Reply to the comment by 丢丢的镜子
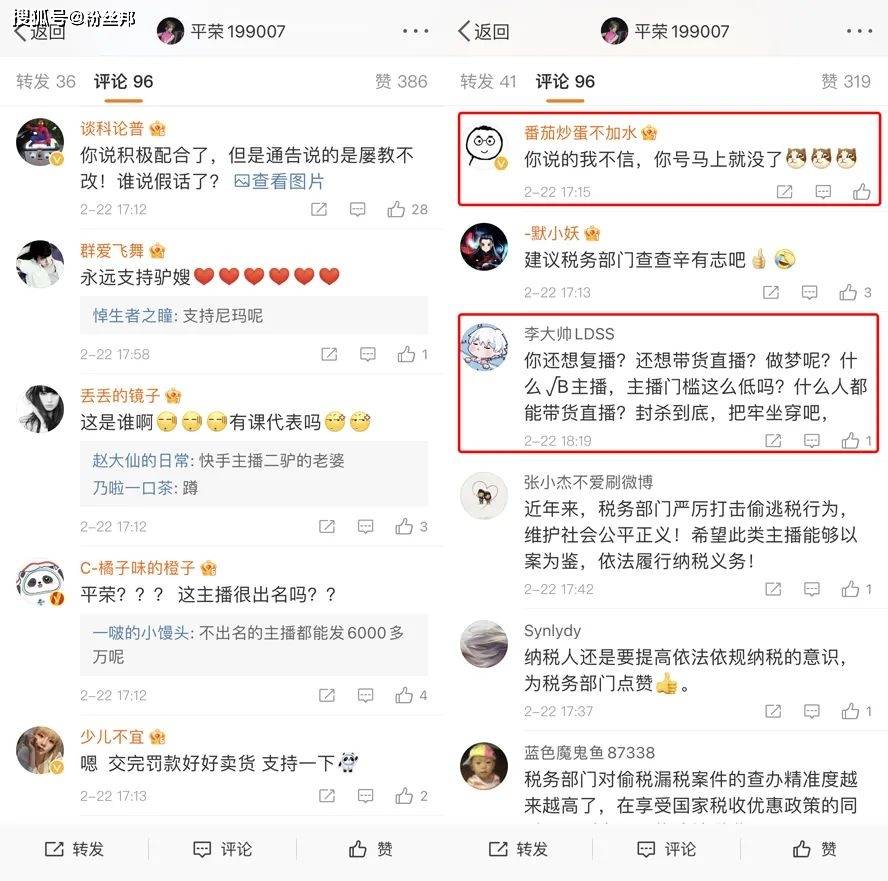This screenshot has height=881, width=888. coord(365,527)
